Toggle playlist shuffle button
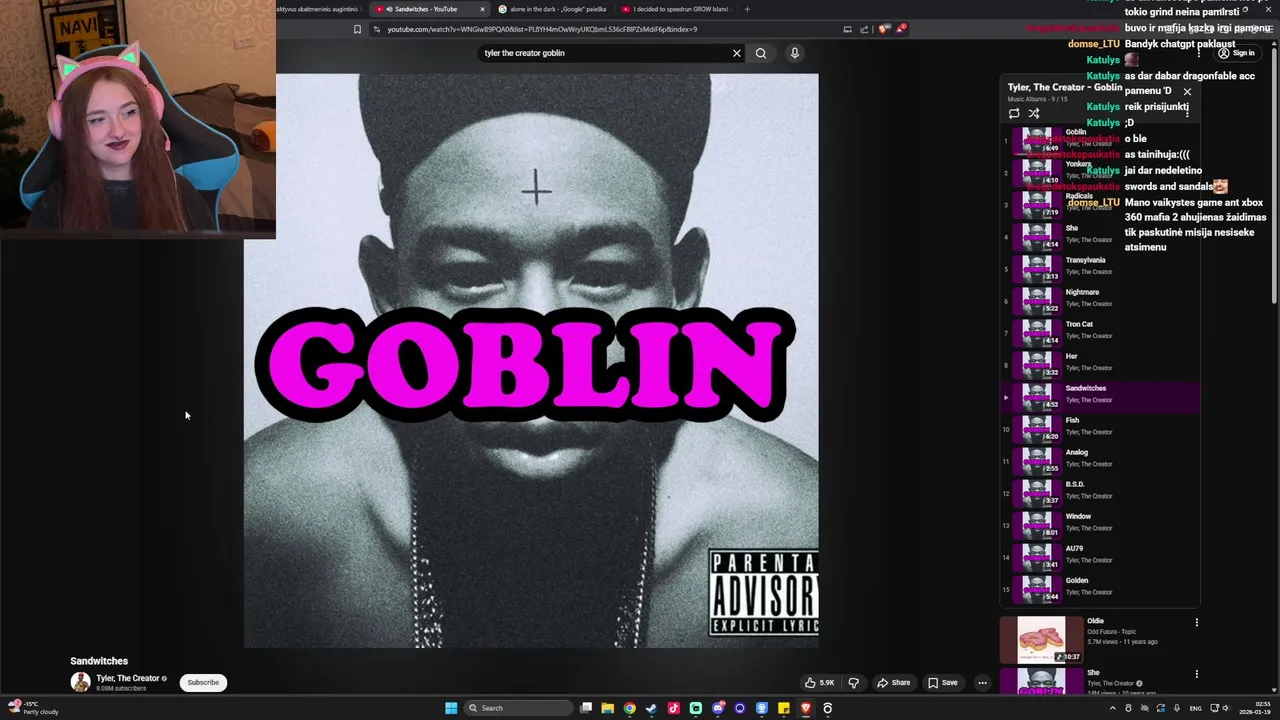 (x=1034, y=113)
